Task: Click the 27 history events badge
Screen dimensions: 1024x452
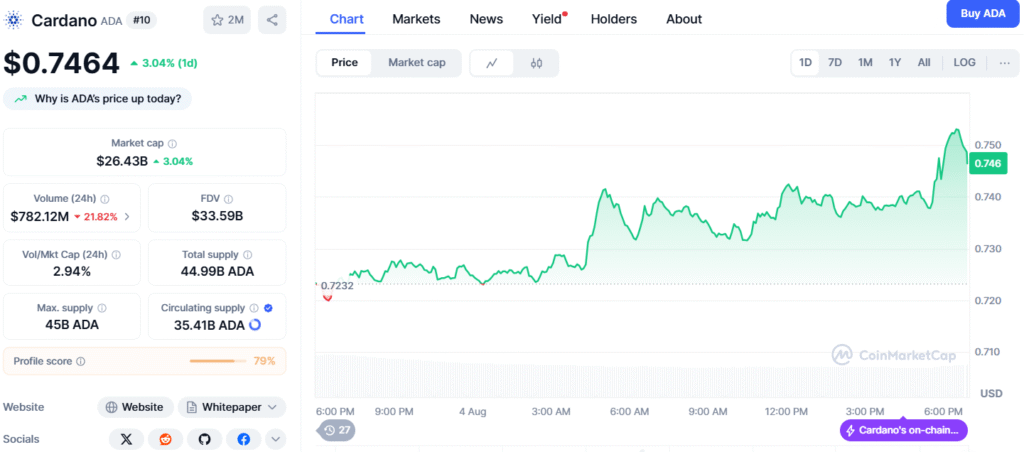Action: point(337,430)
